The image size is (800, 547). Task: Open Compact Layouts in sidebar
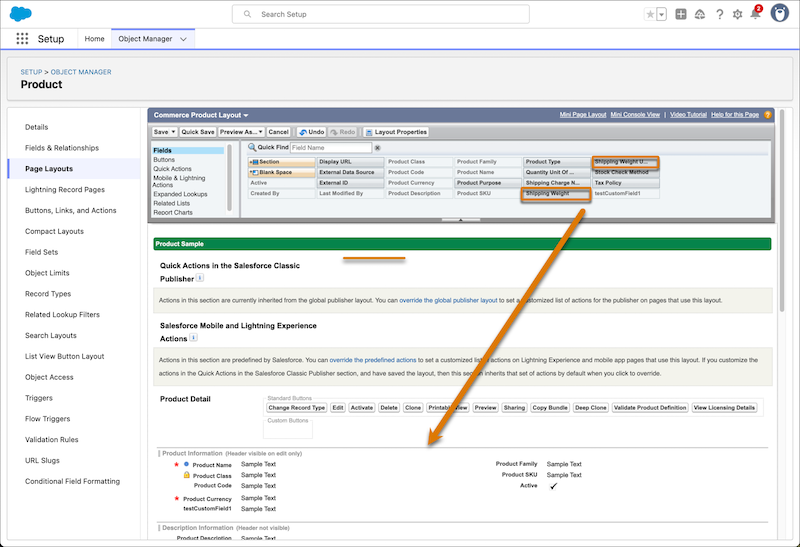coord(54,231)
